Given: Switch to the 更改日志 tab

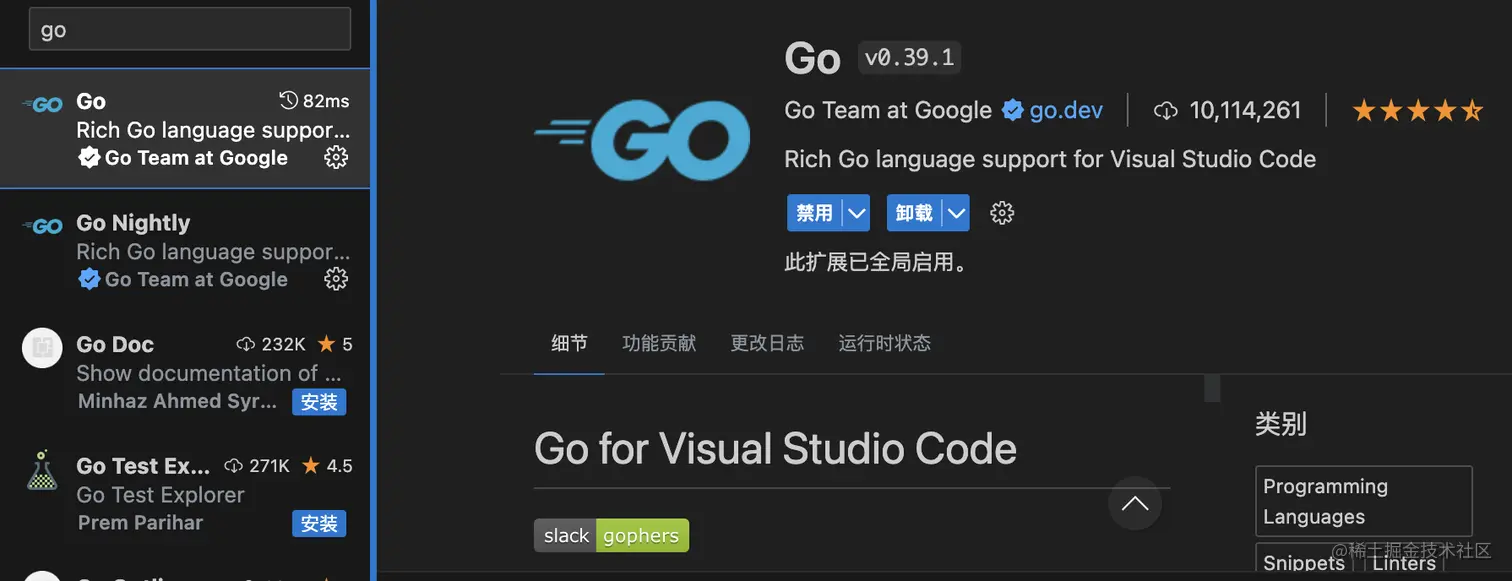Looking at the screenshot, I should (767, 342).
